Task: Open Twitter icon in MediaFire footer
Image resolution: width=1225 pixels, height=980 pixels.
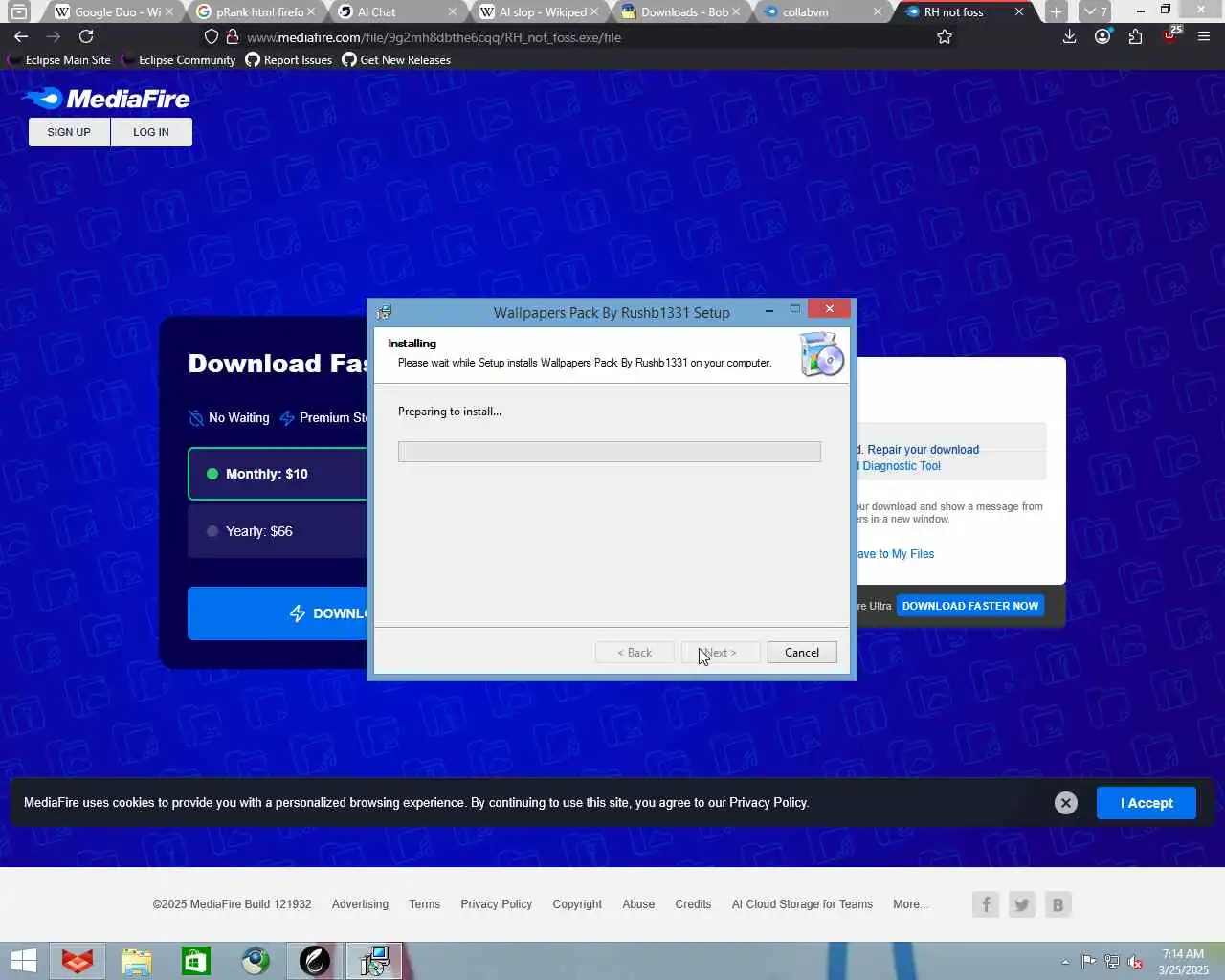Action: 1022,904
